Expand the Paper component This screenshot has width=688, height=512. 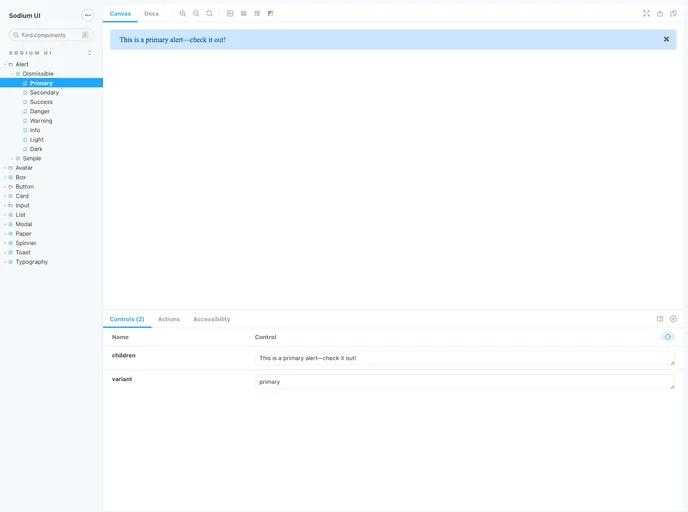[23, 234]
